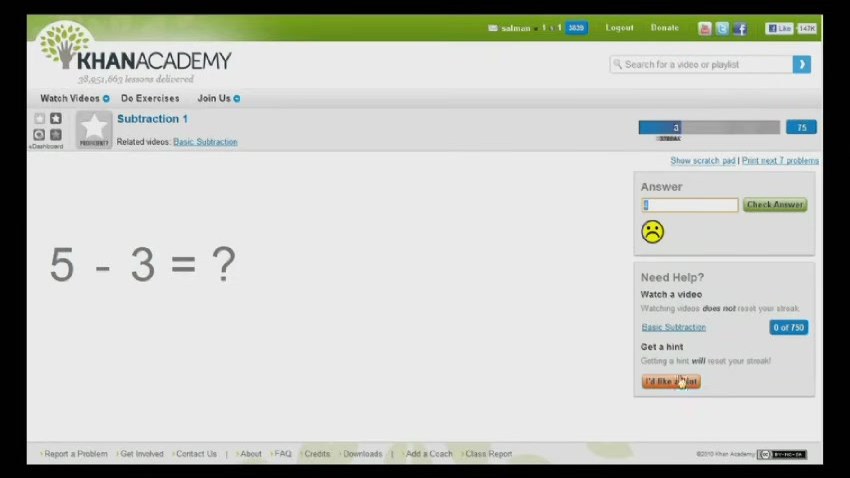Open the Facebook social icon

pos(740,29)
